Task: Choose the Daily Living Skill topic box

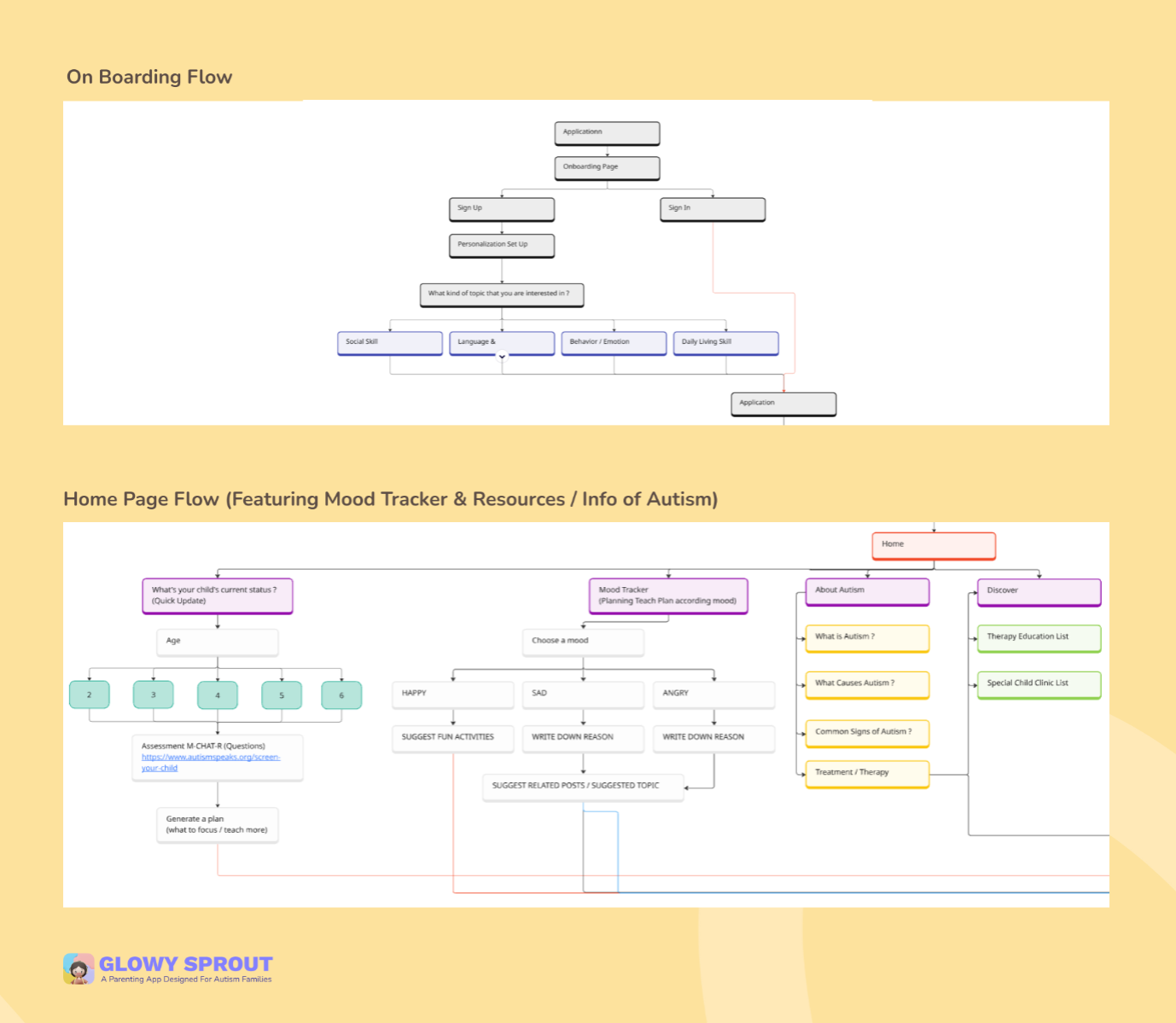Action: 725,342
